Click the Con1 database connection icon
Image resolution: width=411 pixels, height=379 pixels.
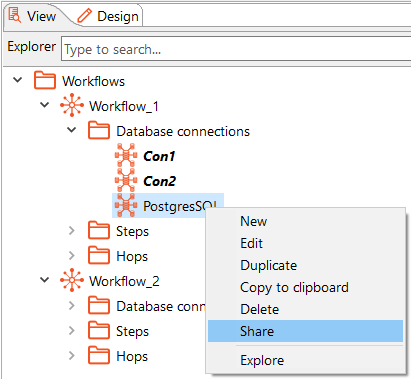point(126,155)
